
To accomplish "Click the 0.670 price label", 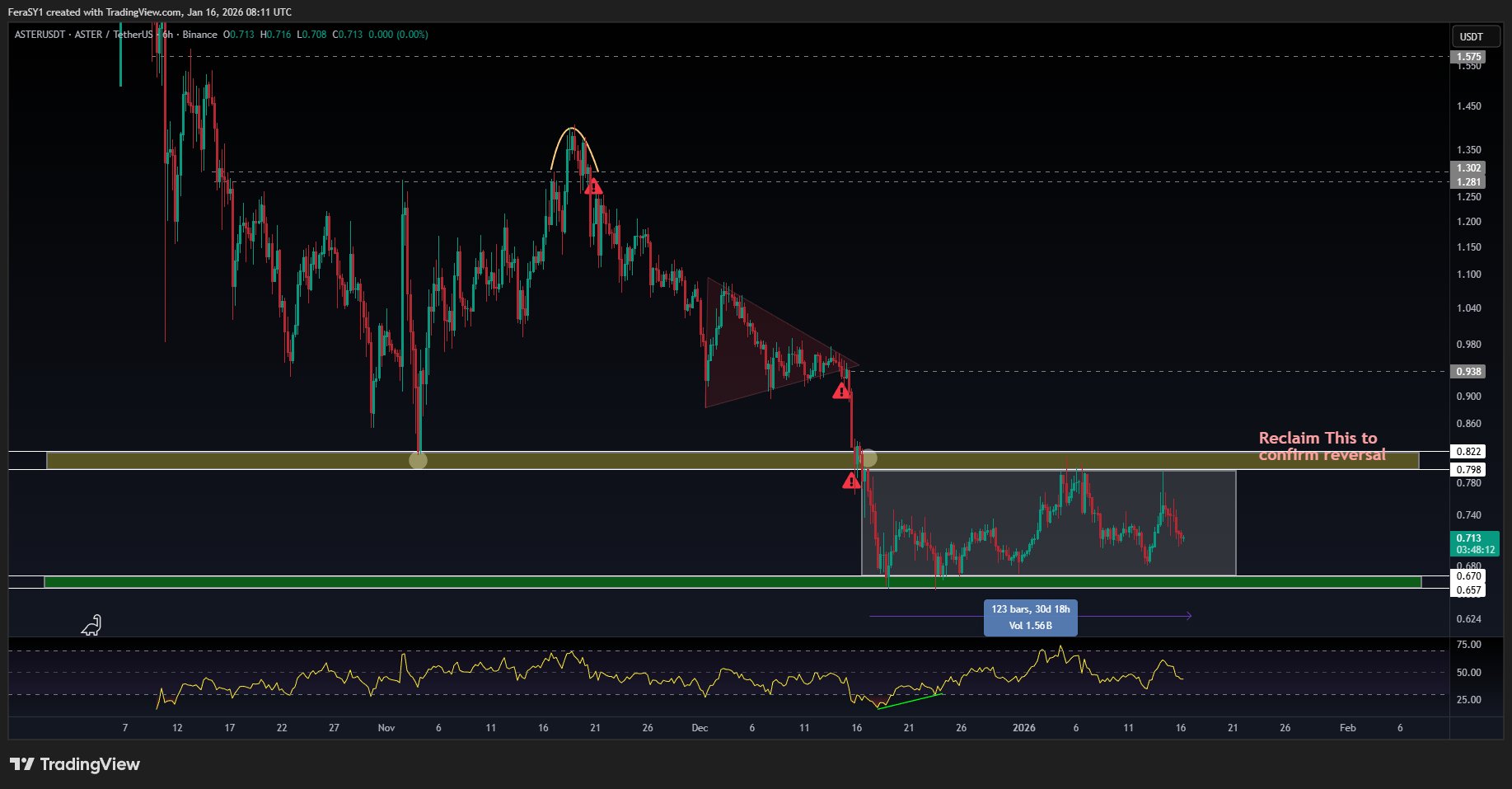I will [1468, 576].
